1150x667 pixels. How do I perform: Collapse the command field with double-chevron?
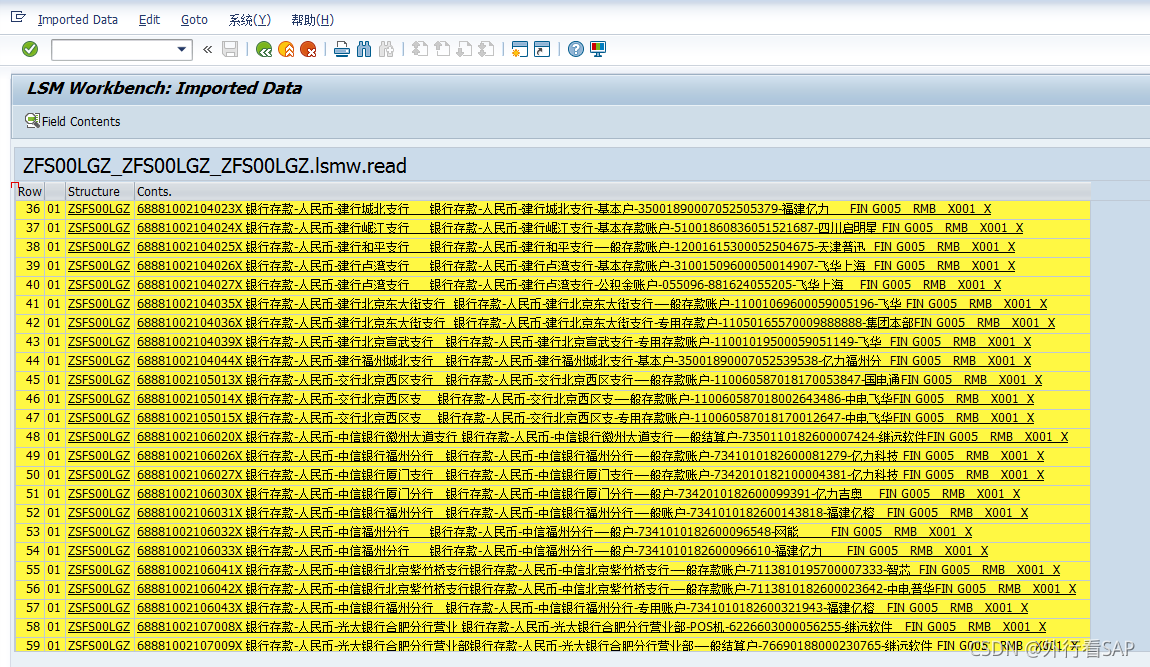[208, 49]
